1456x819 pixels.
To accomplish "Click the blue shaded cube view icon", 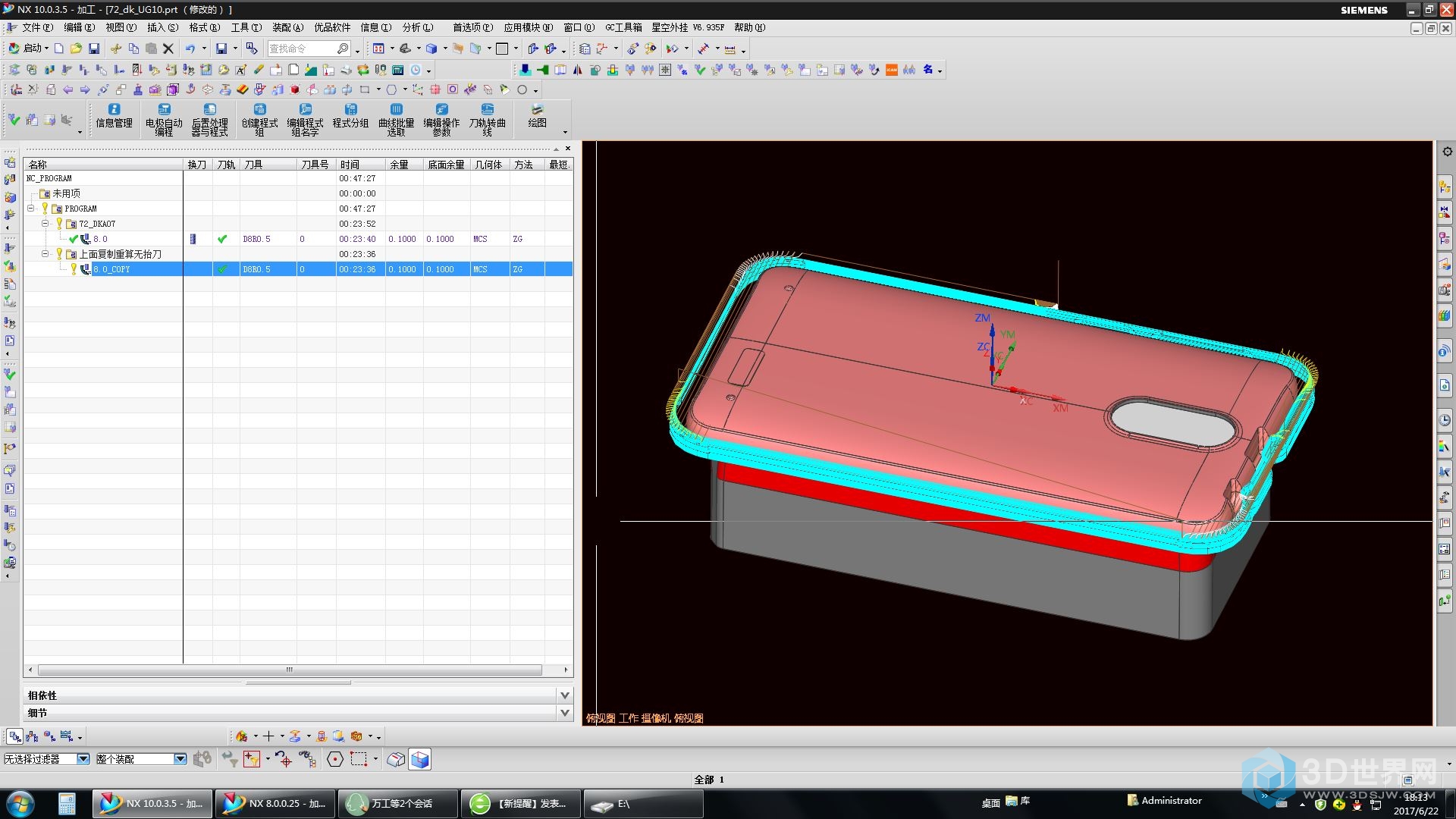I will coord(420,759).
